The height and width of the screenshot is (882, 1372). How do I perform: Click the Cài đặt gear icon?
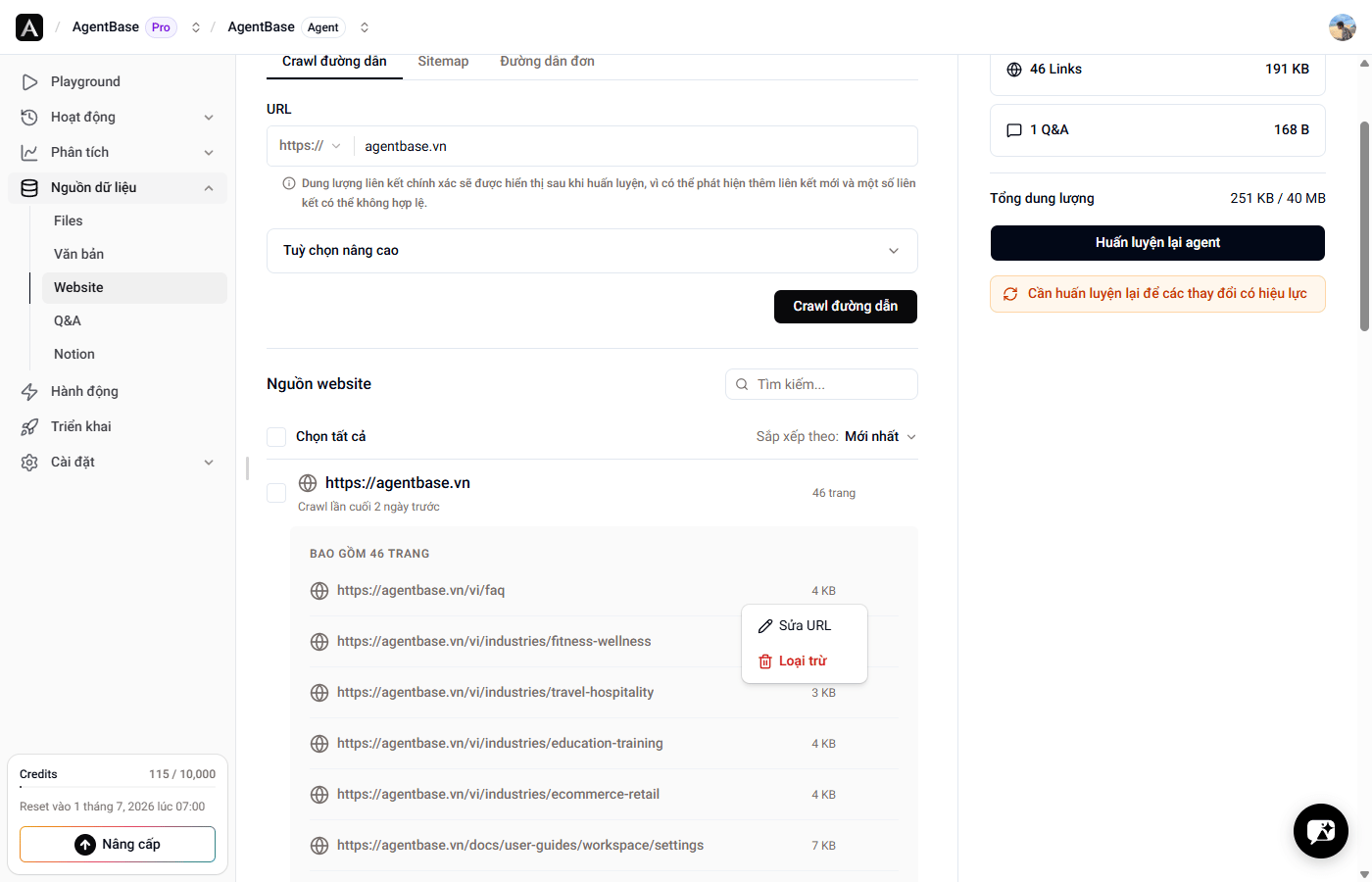point(29,463)
